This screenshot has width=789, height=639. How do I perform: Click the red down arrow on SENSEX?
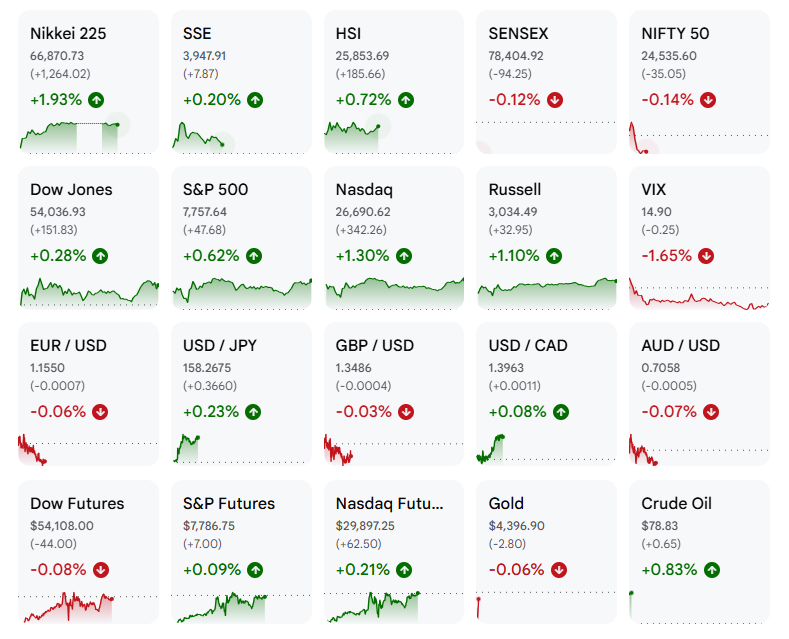pos(555,100)
